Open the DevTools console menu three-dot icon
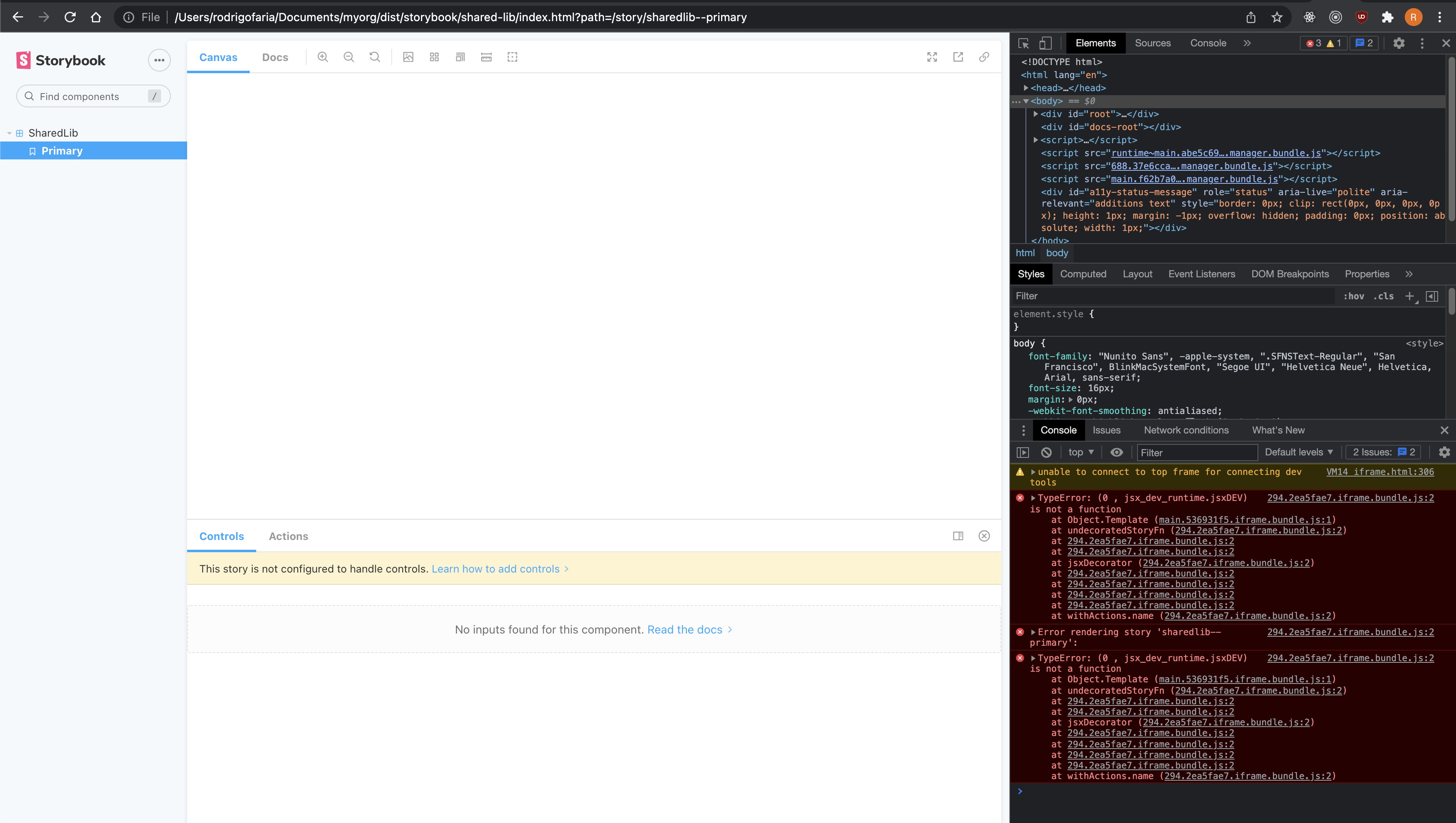This screenshot has height=823, width=1456. click(x=1023, y=430)
